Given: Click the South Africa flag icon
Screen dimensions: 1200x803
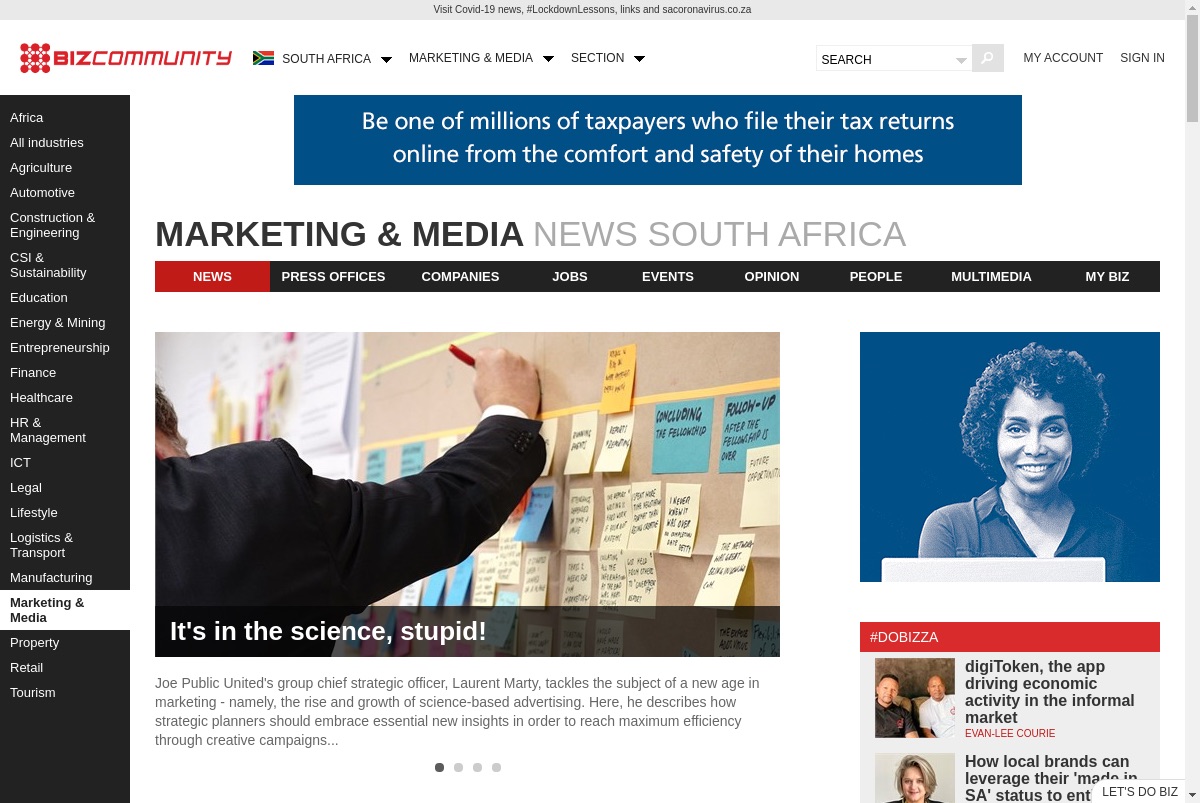Looking at the screenshot, I should pos(263,58).
